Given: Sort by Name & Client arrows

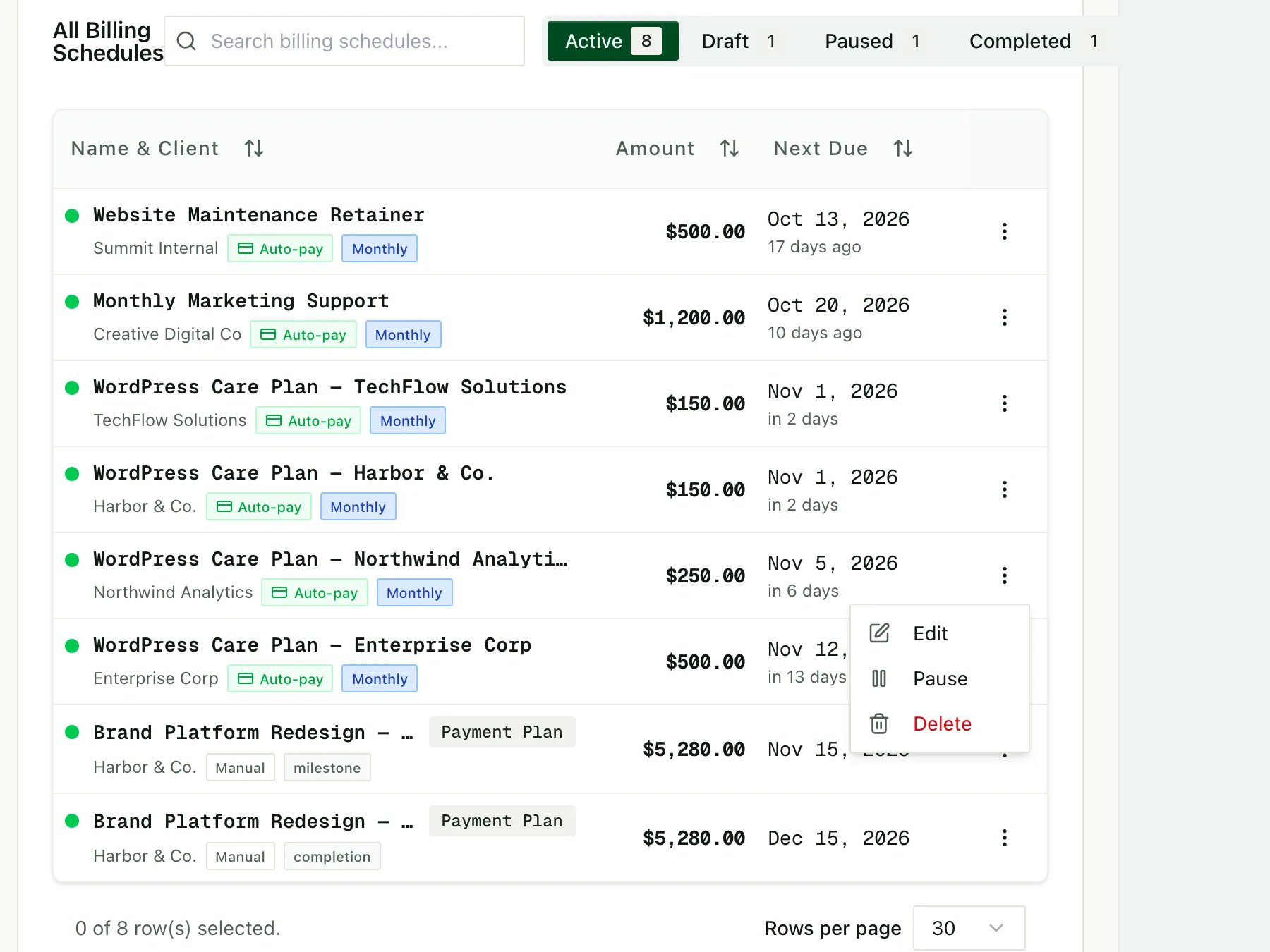Looking at the screenshot, I should [254, 148].
